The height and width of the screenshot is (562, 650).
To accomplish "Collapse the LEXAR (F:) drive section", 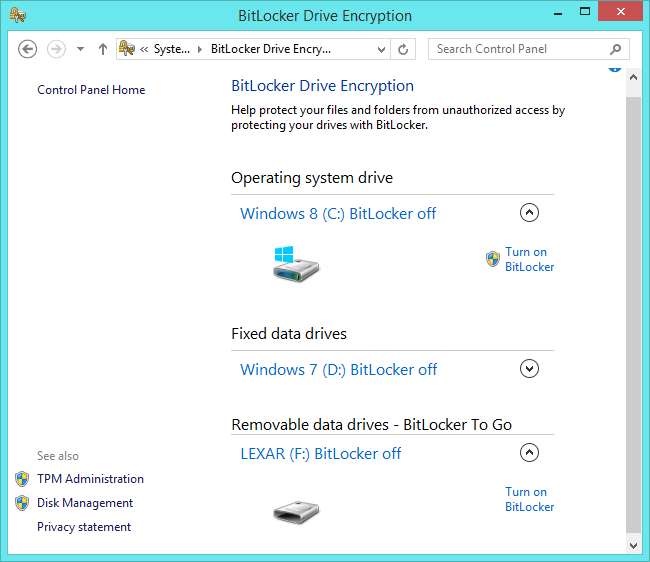I will point(529,453).
